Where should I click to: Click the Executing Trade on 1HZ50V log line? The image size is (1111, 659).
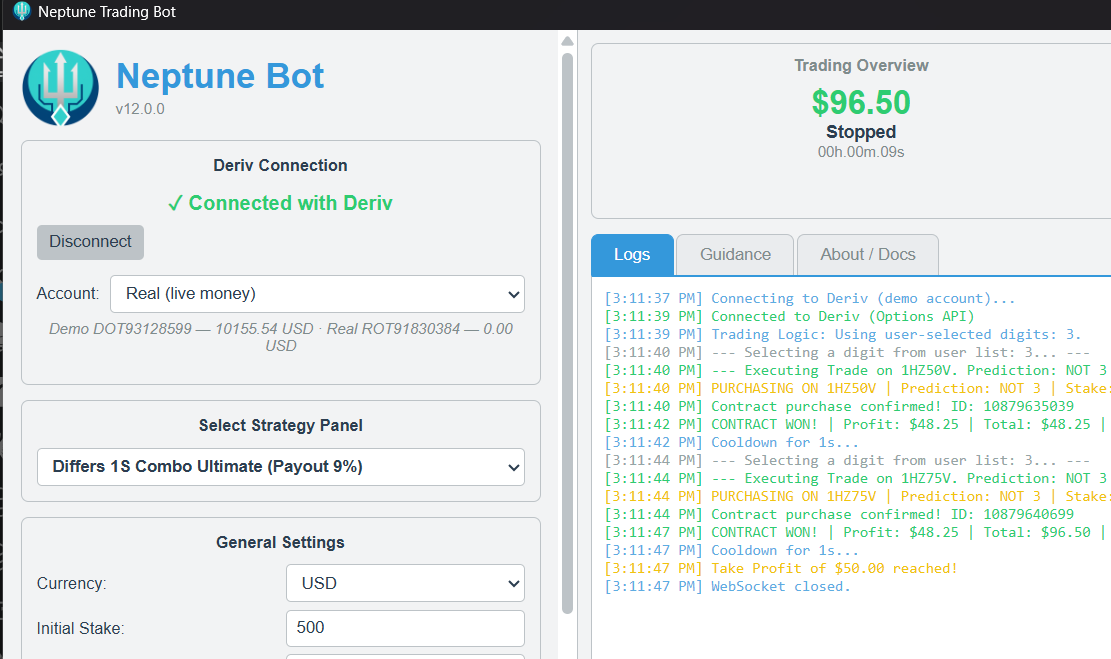(855, 371)
